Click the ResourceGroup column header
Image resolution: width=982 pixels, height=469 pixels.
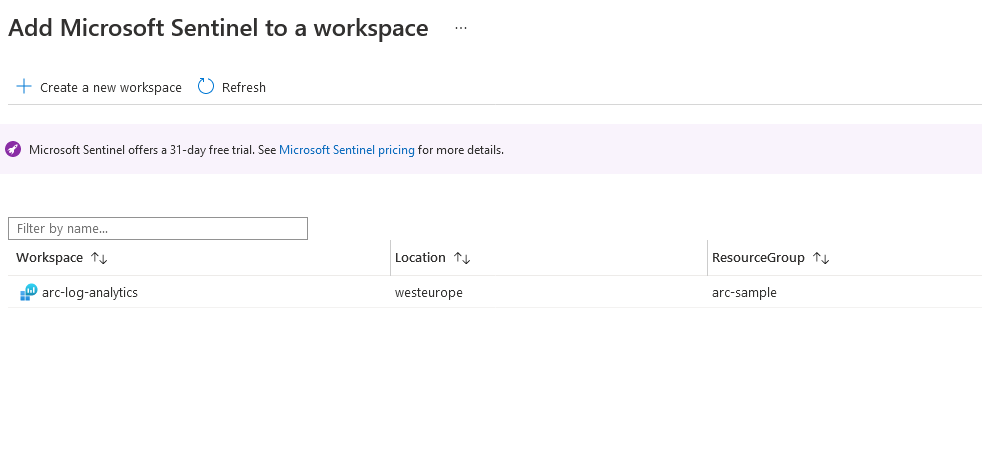click(758, 257)
